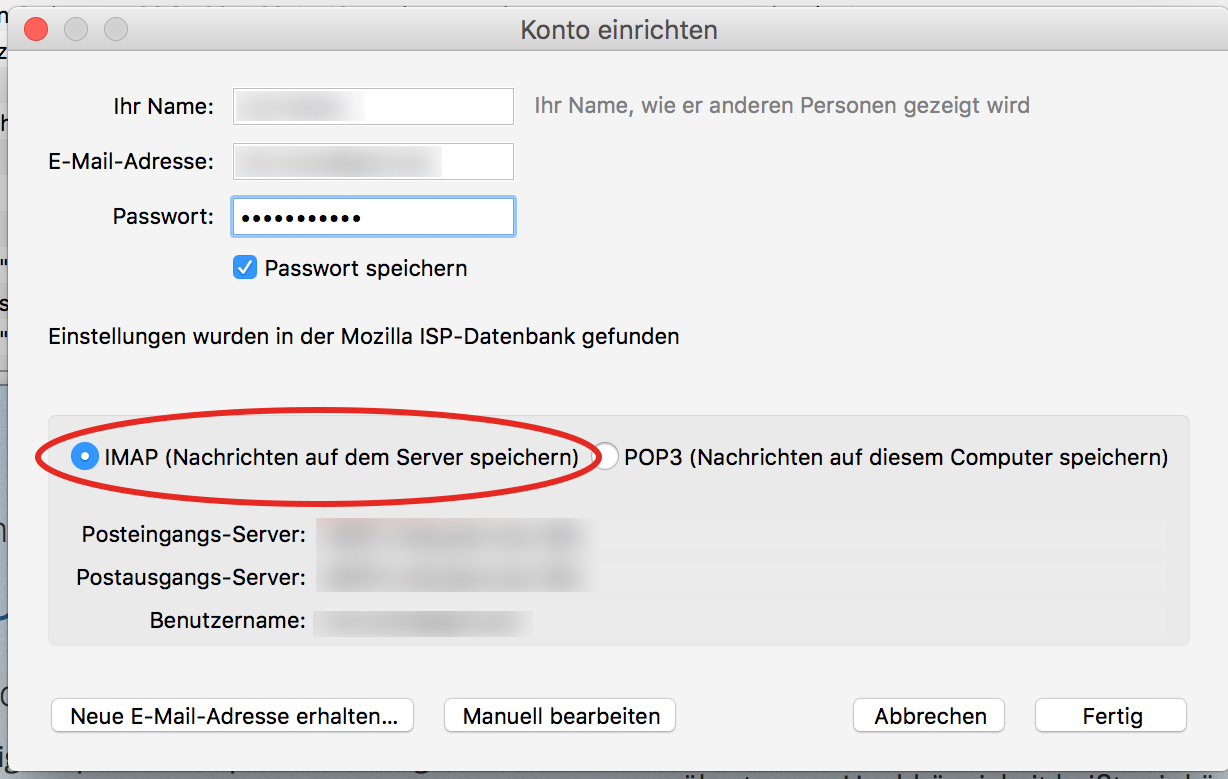Click the E-Mail-Adresse label text
The height and width of the screenshot is (779, 1228).
(131, 161)
